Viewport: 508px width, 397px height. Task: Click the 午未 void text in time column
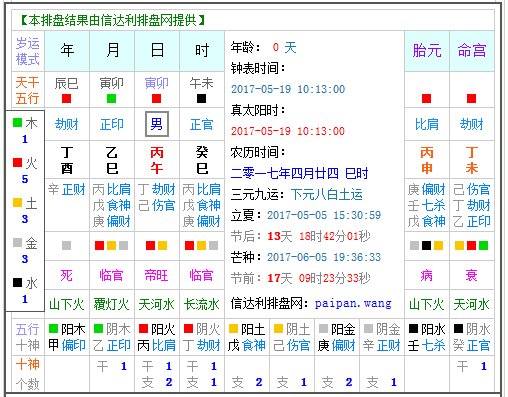tap(201, 83)
